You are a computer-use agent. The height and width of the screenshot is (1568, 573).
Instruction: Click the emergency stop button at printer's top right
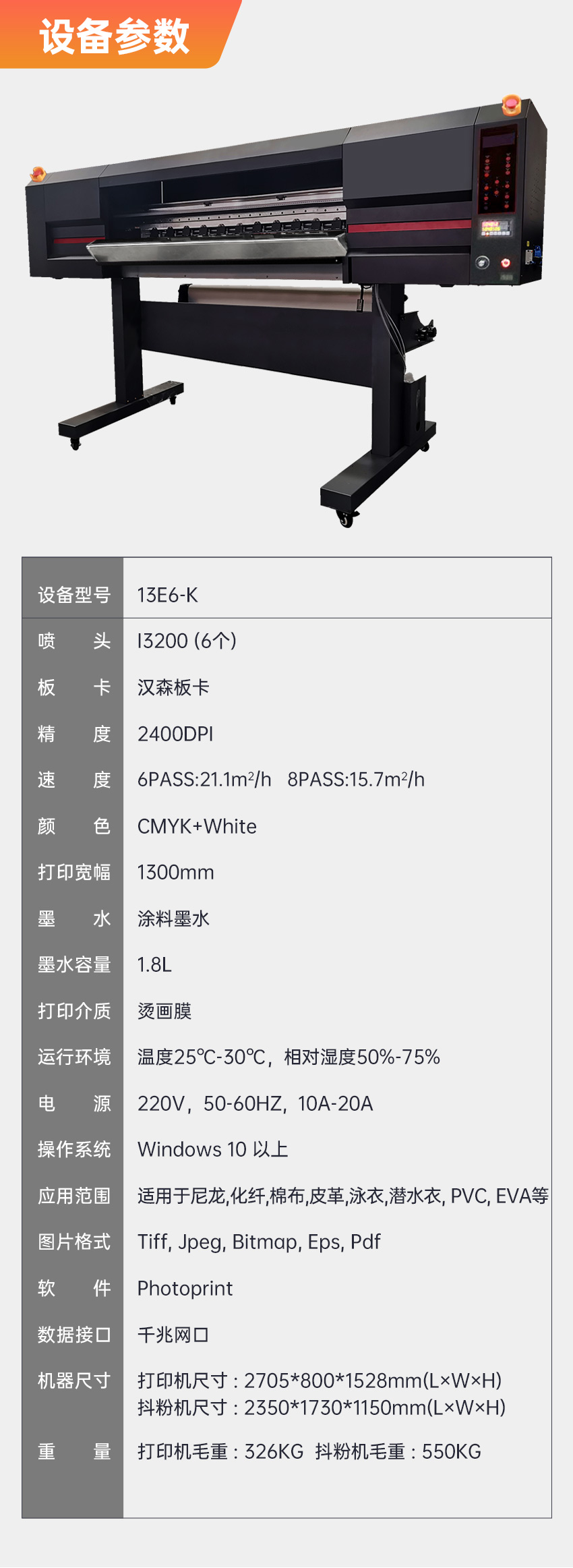coord(511,105)
